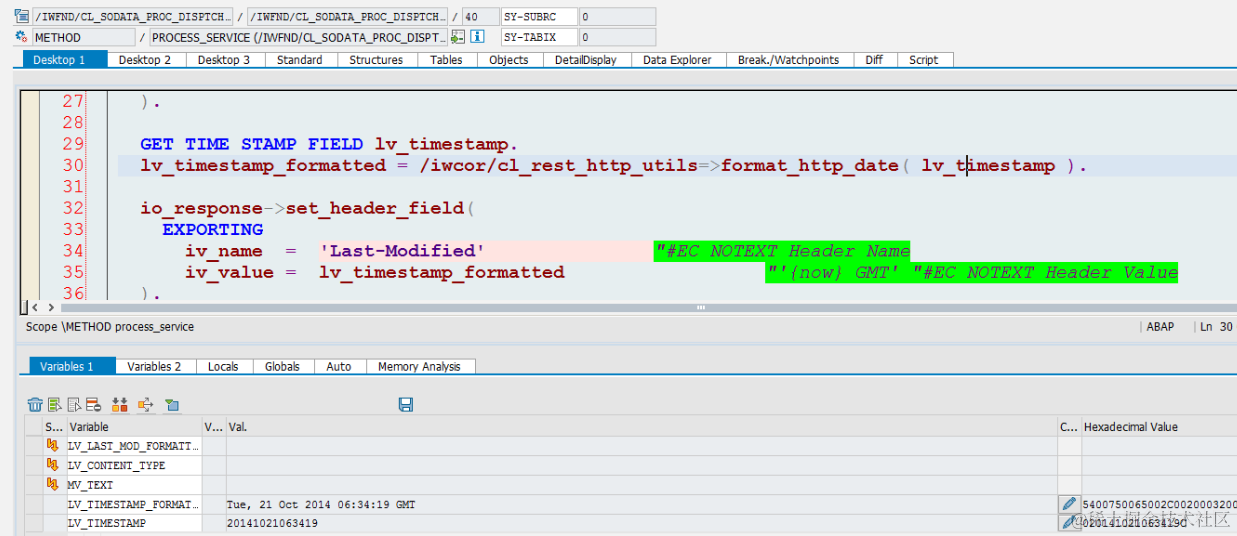
Task: Click the Hexadecimal Value column header
Action: [x=1158, y=427]
